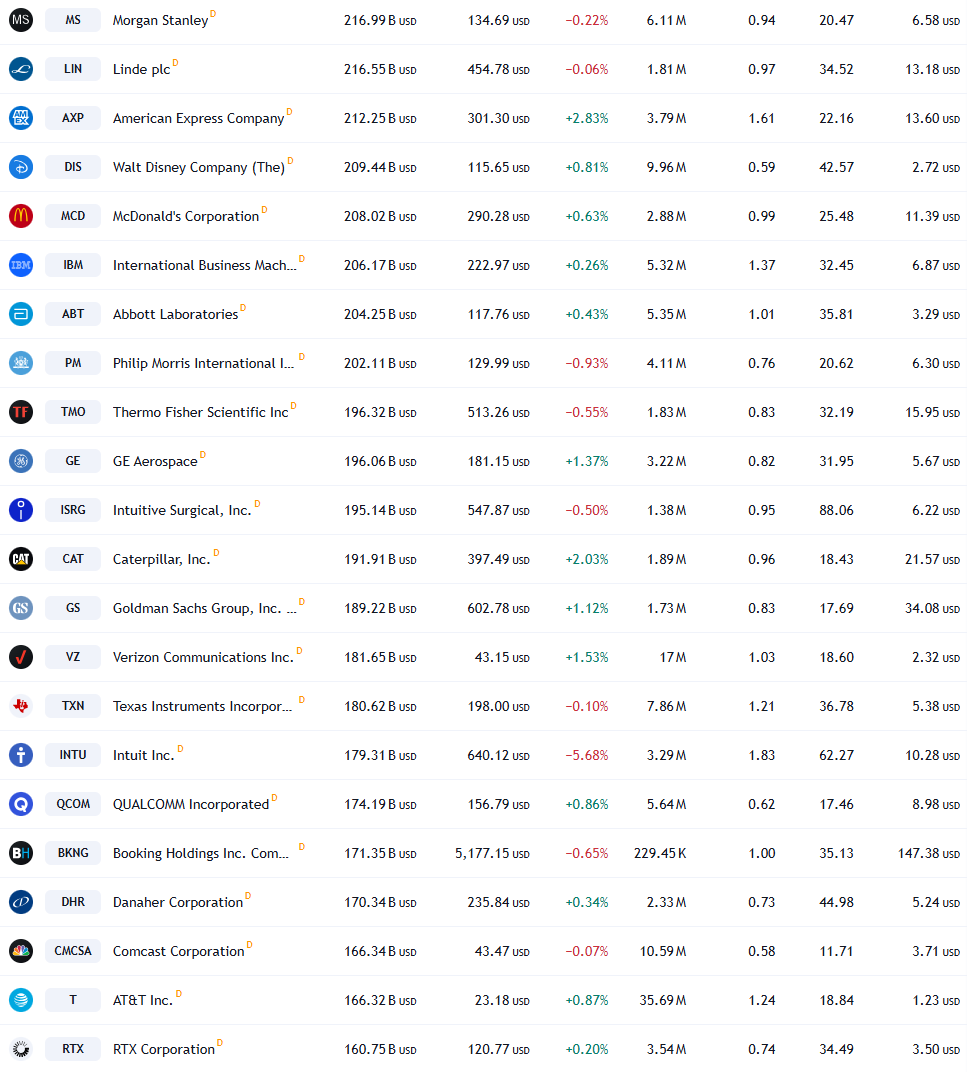Open McDonald's Corporation name link
Screen dimensions: 967x1072
186,216
